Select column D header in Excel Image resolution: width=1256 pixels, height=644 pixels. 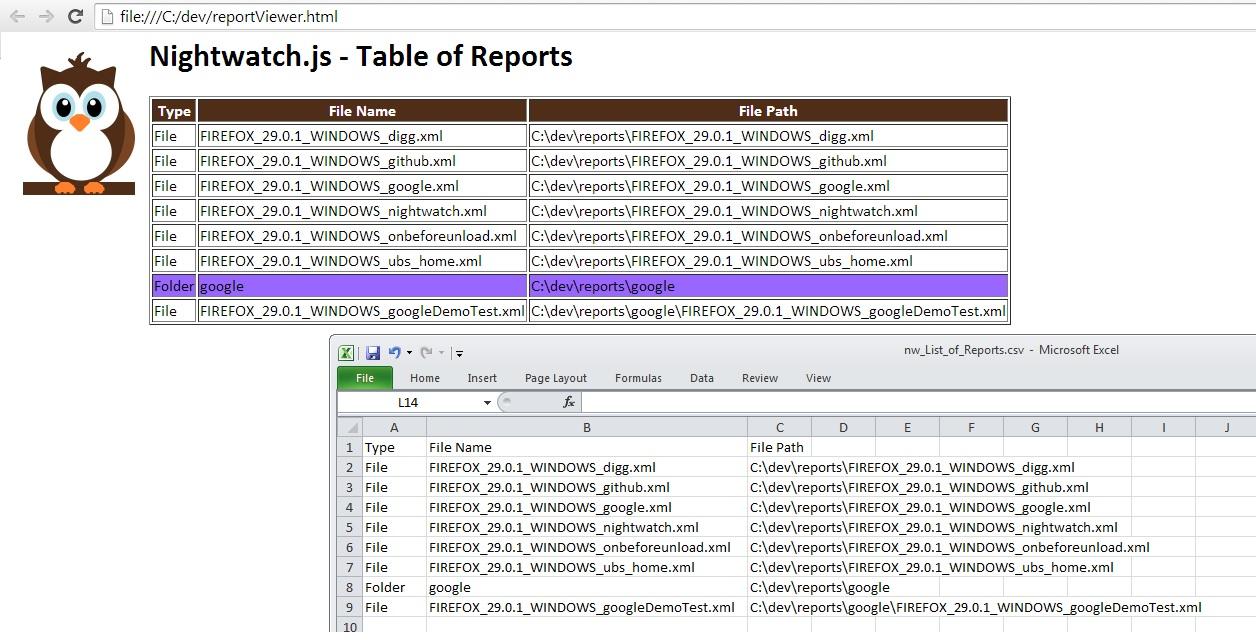pos(843,428)
